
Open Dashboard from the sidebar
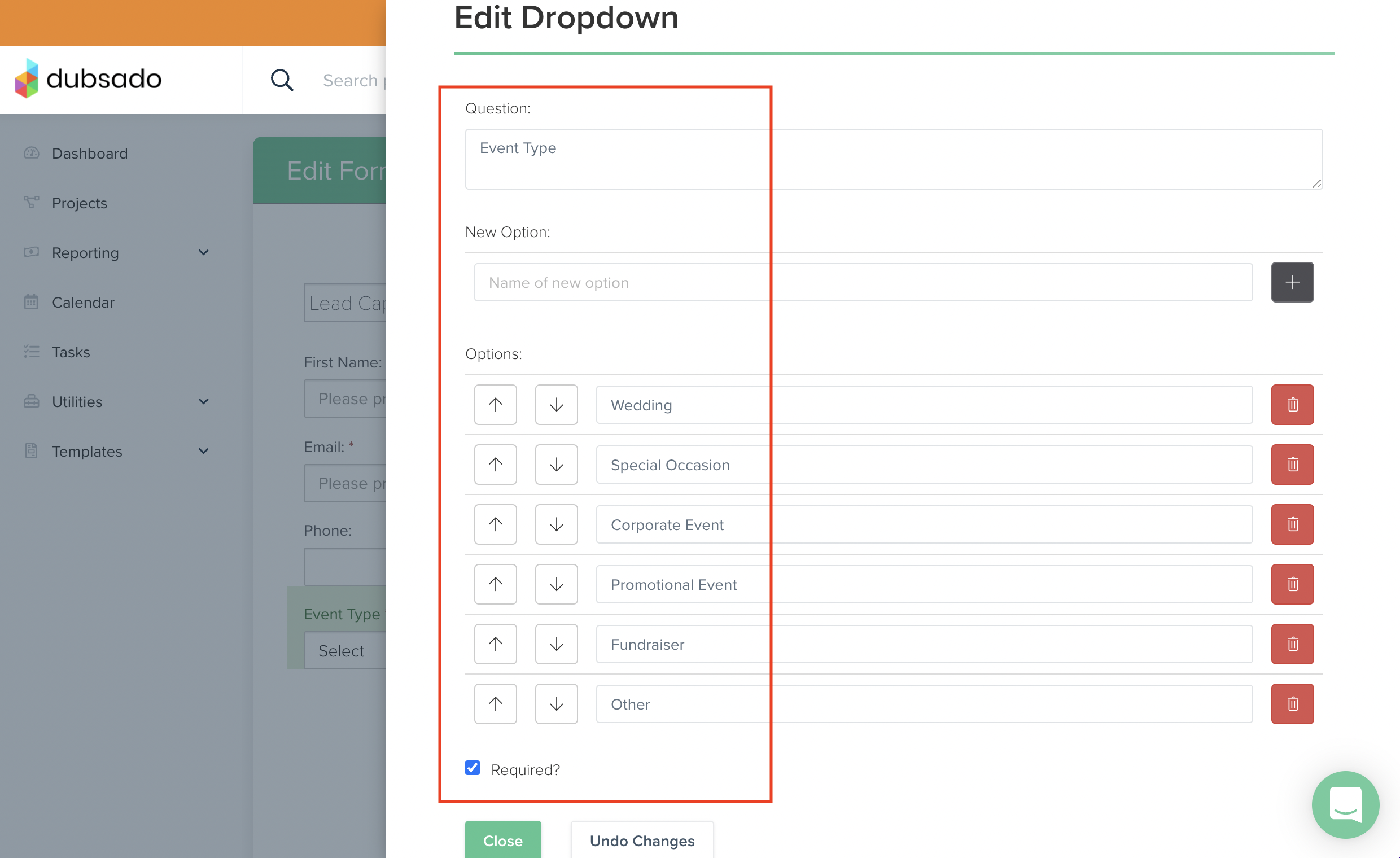point(89,154)
